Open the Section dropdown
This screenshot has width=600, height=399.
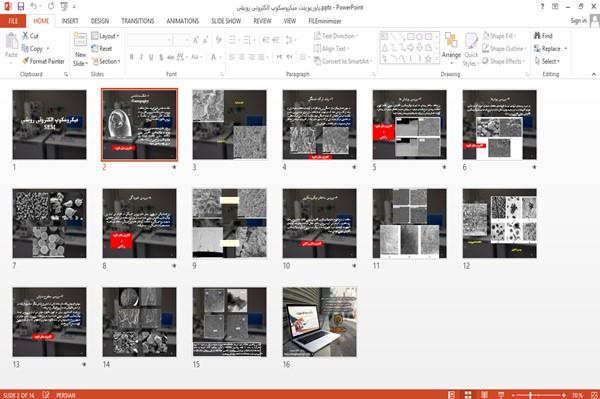click(x=106, y=61)
